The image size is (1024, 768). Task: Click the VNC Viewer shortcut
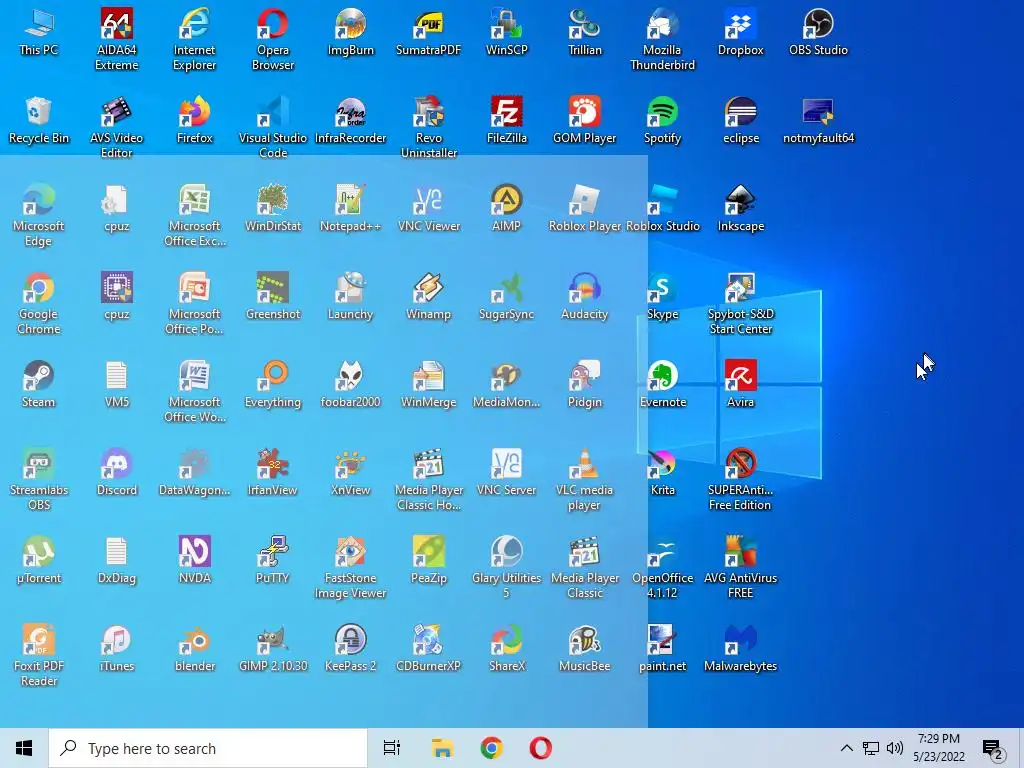click(428, 209)
